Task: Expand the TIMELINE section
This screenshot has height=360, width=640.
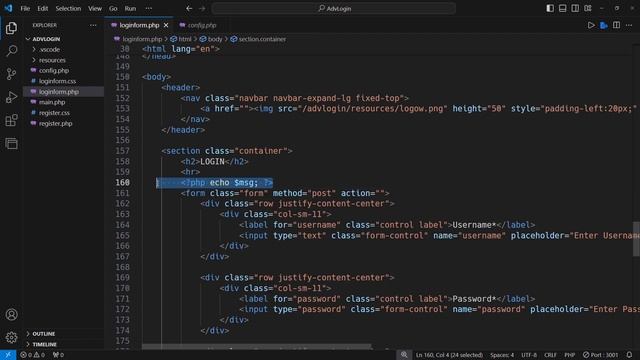Action: point(44,344)
